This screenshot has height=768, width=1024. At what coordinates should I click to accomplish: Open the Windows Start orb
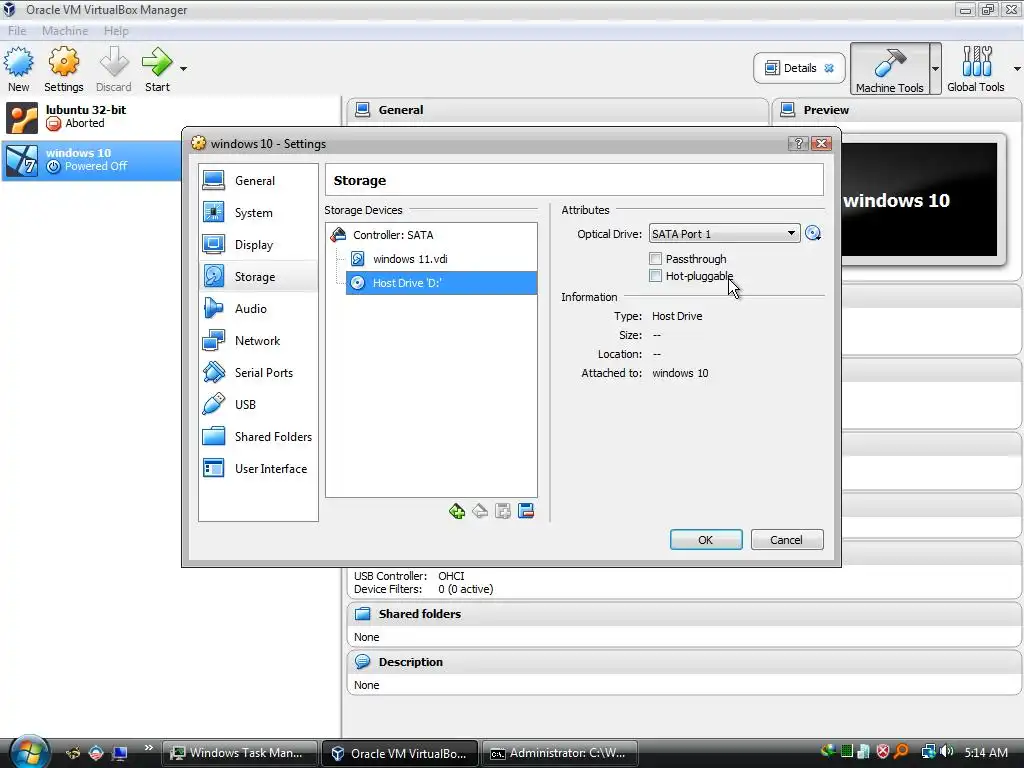click(x=29, y=752)
